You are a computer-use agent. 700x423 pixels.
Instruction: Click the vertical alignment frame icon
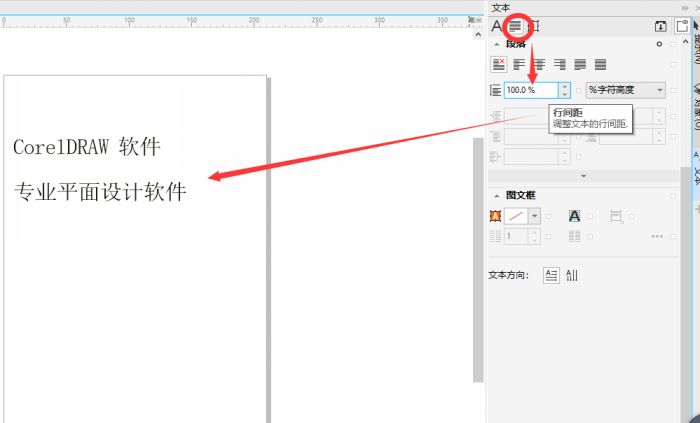pyautogui.click(x=616, y=217)
